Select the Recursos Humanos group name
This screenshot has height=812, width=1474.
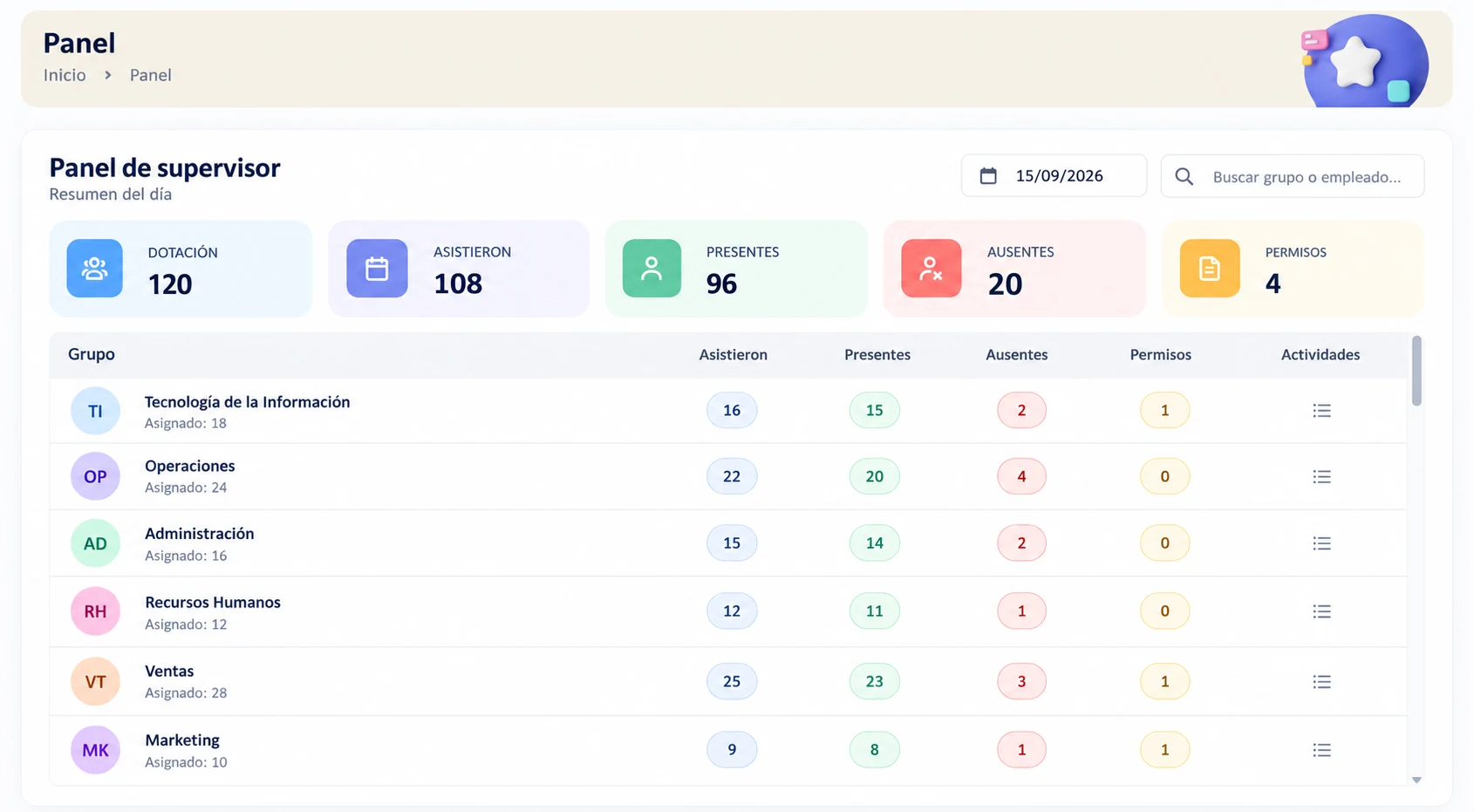212,603
